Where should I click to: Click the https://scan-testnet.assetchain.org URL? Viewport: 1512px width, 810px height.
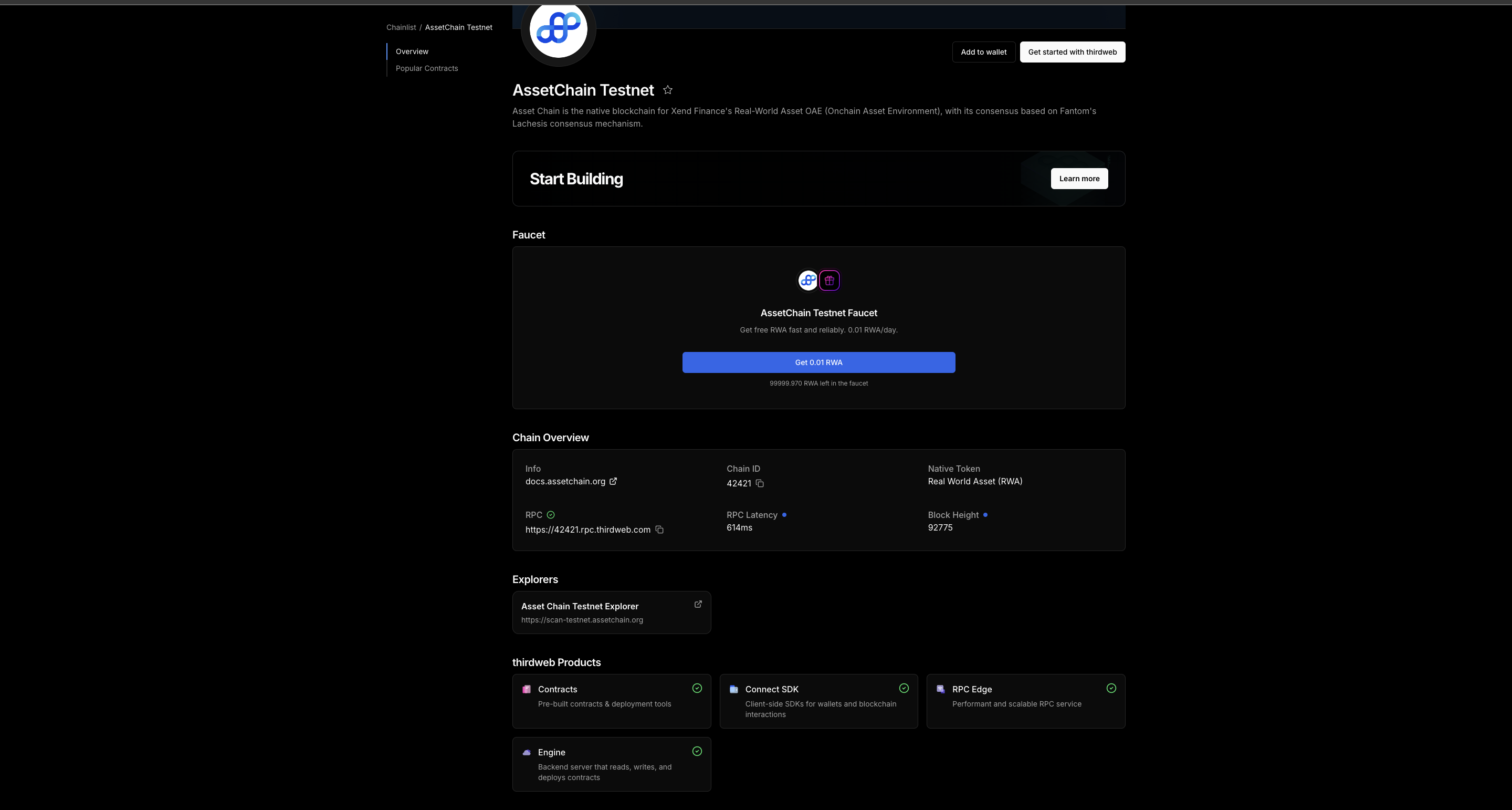pyautogui.click(x=582, y=620)
